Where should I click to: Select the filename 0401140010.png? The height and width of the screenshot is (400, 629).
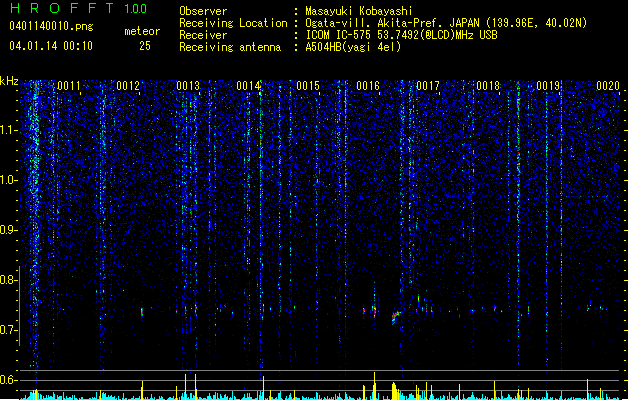pos(51,26)
